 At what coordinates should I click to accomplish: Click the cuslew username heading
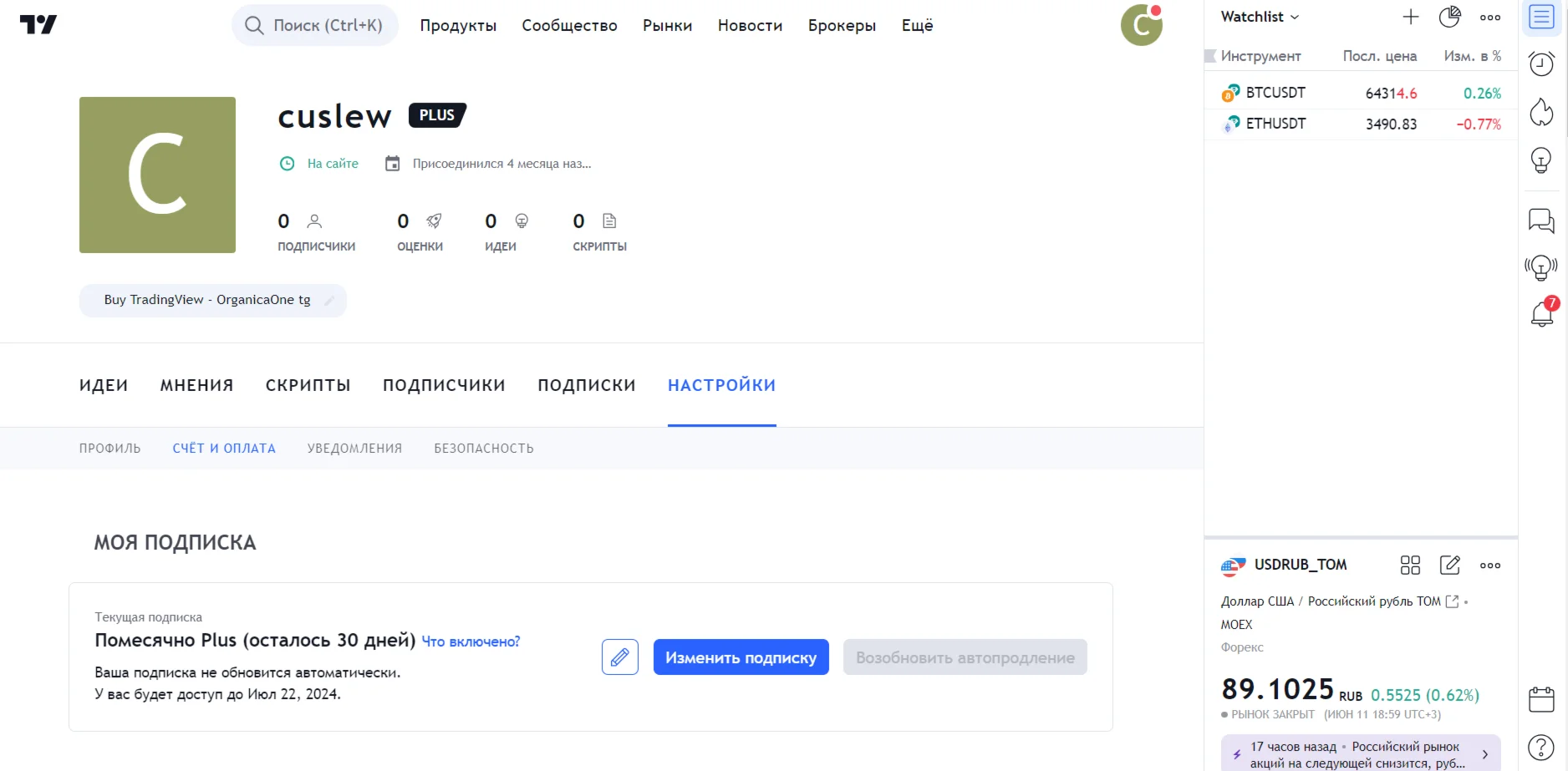(334, 116)
